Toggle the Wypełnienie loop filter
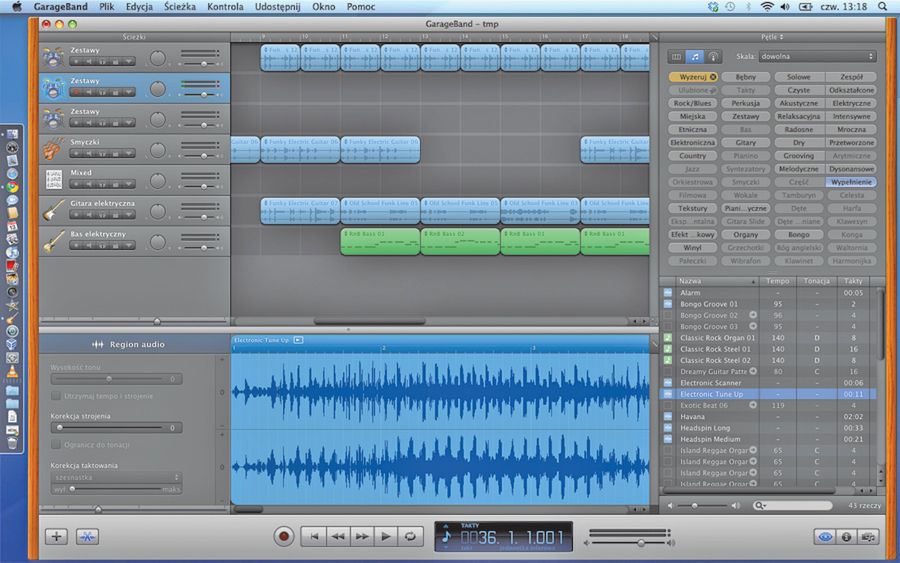 [x=851, y=182]
